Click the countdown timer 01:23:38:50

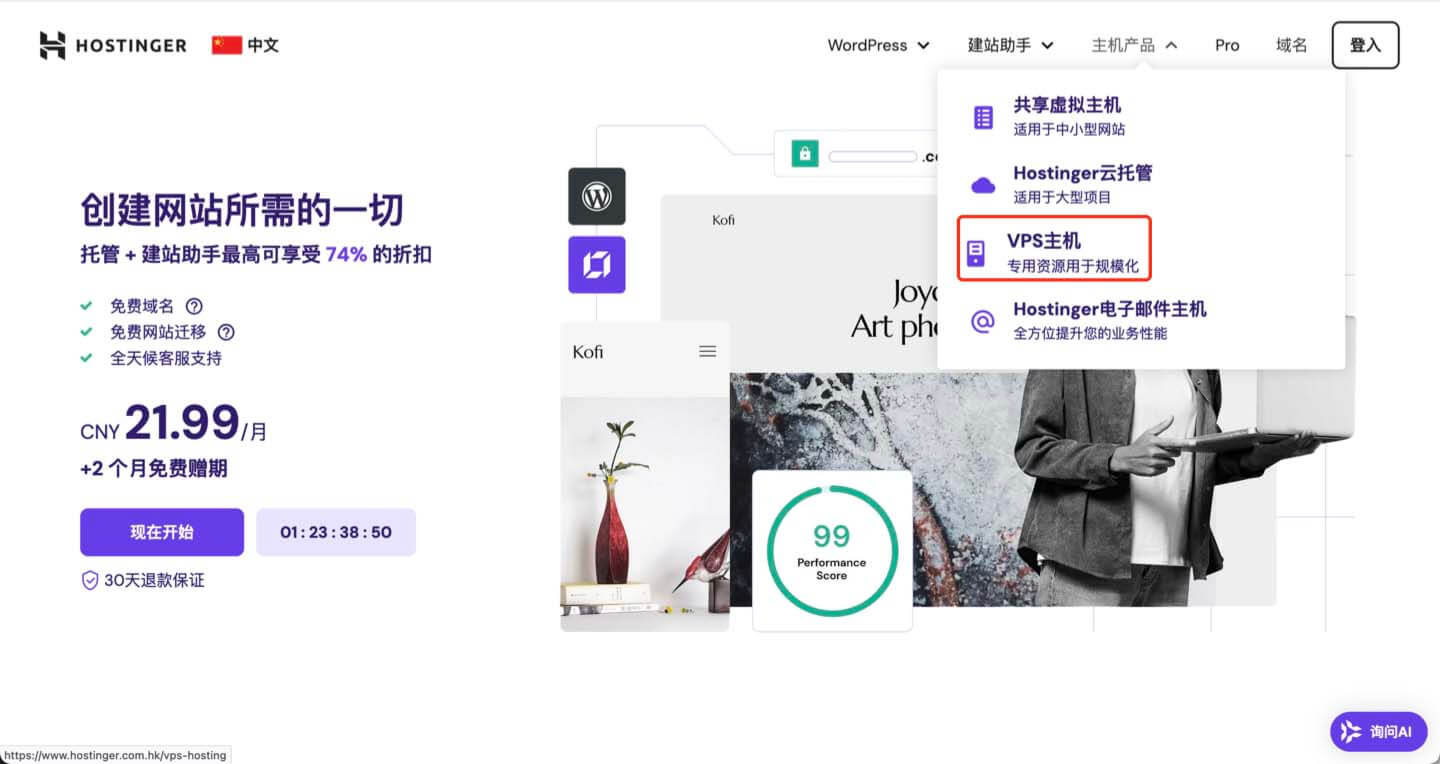[x=336, y=532]
